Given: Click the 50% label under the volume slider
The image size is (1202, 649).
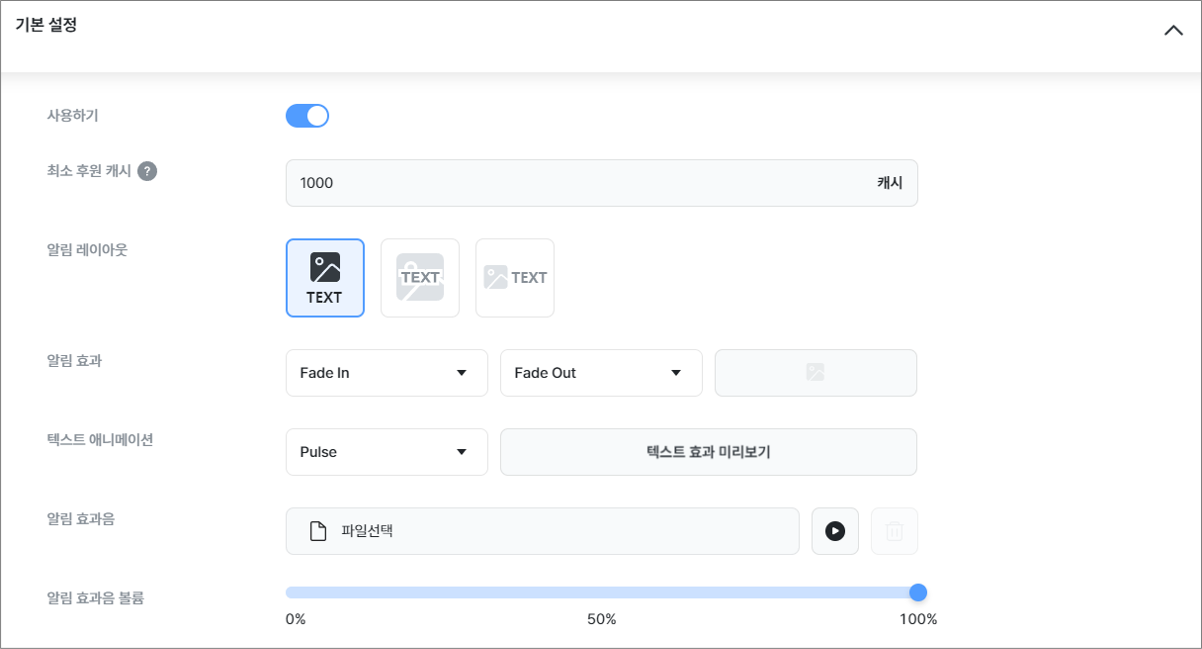Looking at the screenshot, I should [x=601, y=619].
